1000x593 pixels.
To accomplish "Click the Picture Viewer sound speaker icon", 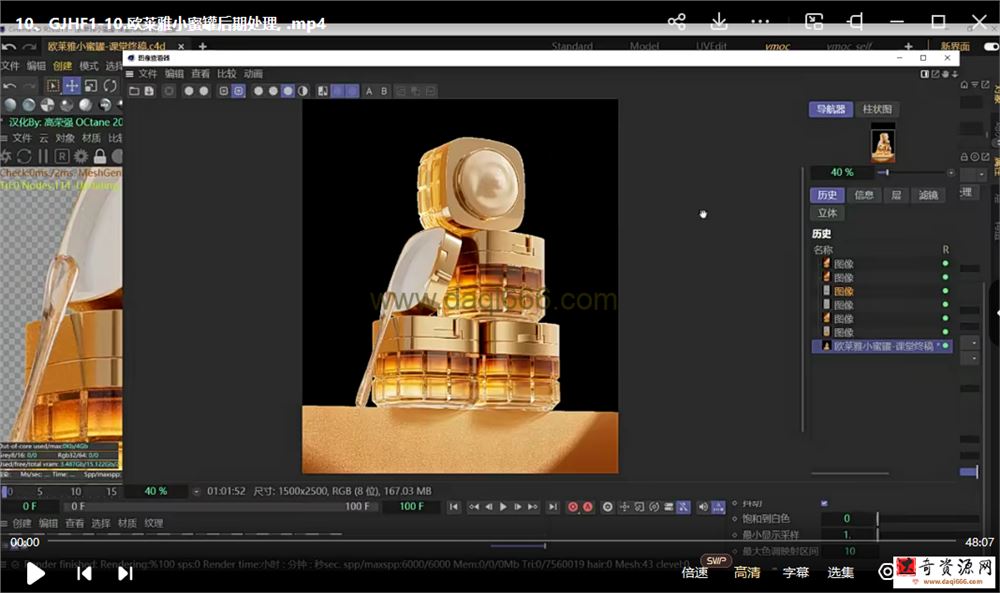I will [703, 507].
